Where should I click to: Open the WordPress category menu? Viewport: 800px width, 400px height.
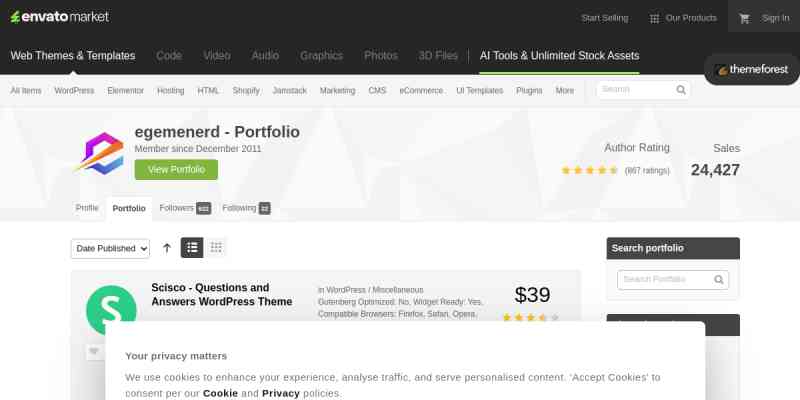coord(74,91)
